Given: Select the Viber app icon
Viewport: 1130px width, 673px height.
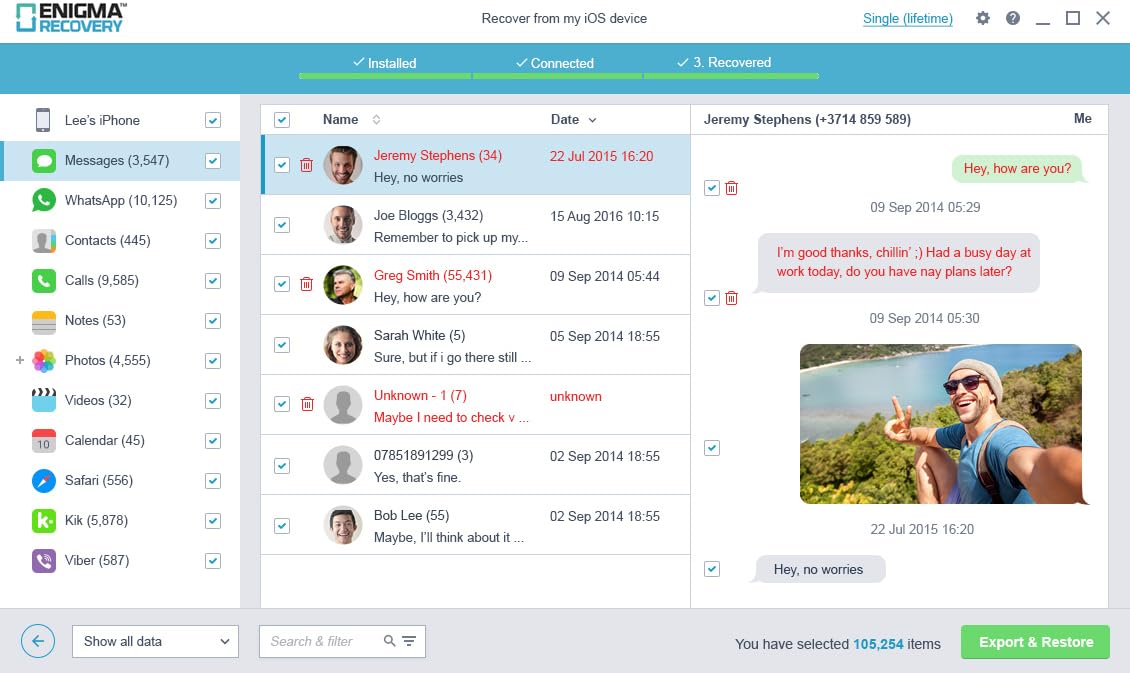Looking at the screenshot, I should 44,561.
